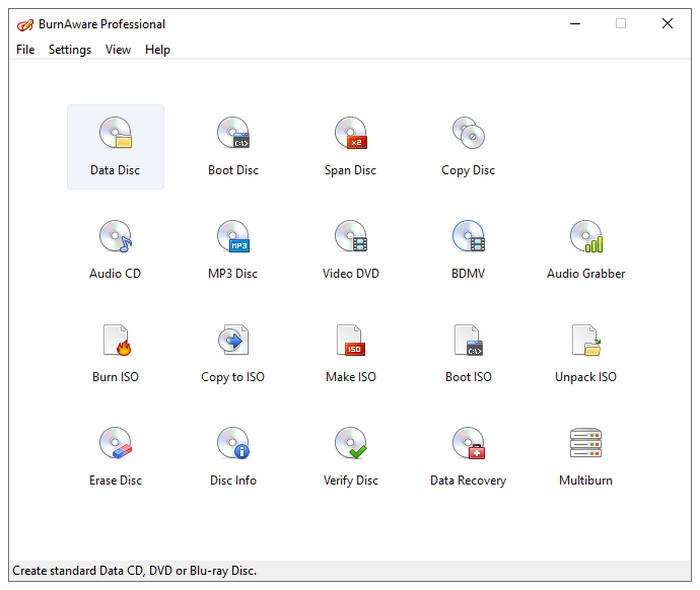
Task: Open the File menu
Action: point(25,49)
